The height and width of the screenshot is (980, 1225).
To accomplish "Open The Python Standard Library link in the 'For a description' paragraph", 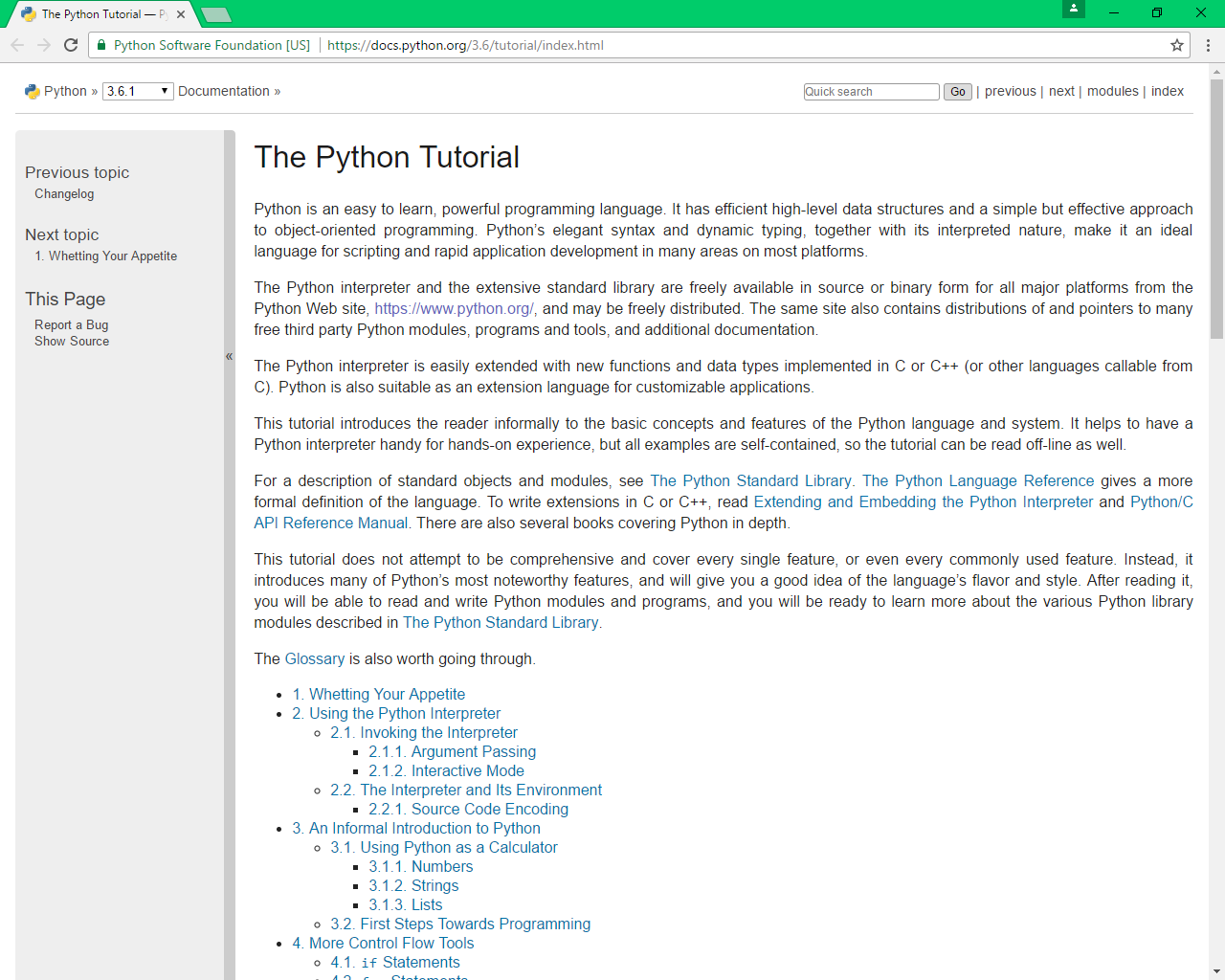I will click(x=752, y=480).
